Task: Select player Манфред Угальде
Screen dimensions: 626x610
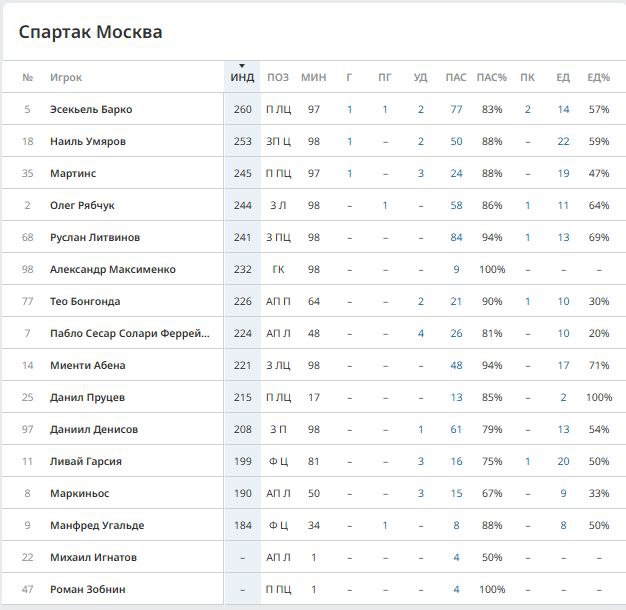Action: [x=97, y=525]
